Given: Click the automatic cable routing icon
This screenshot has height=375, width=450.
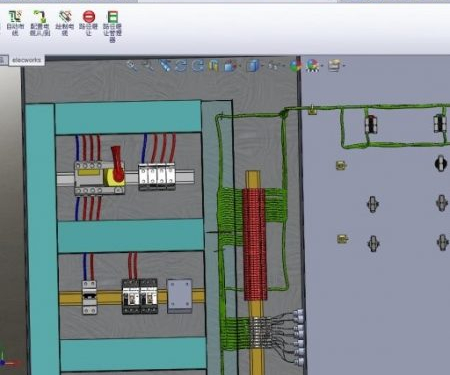Looking at the screenshot, I should click(15, 23).
